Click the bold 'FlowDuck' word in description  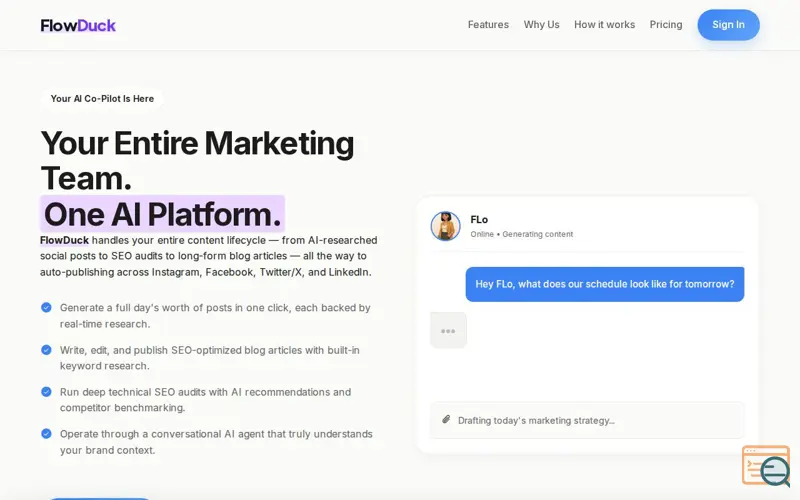pos(64,240)
